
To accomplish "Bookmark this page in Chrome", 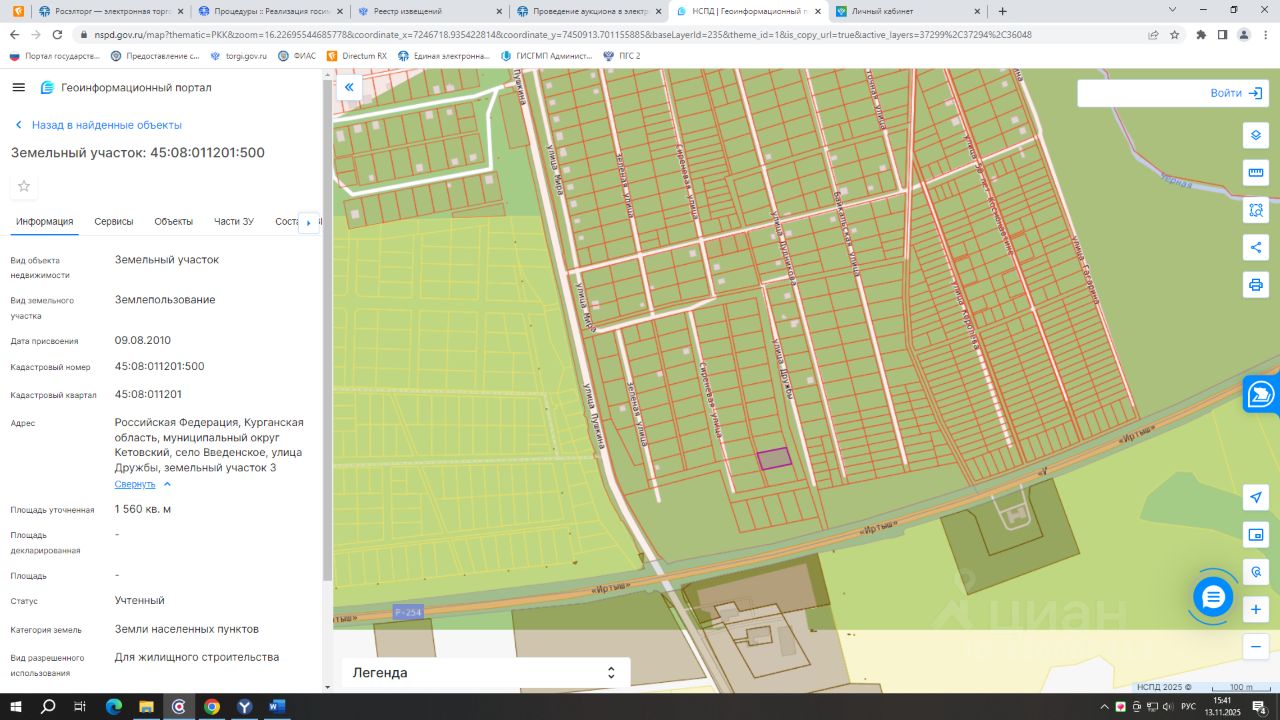I will pos(1175,34).
